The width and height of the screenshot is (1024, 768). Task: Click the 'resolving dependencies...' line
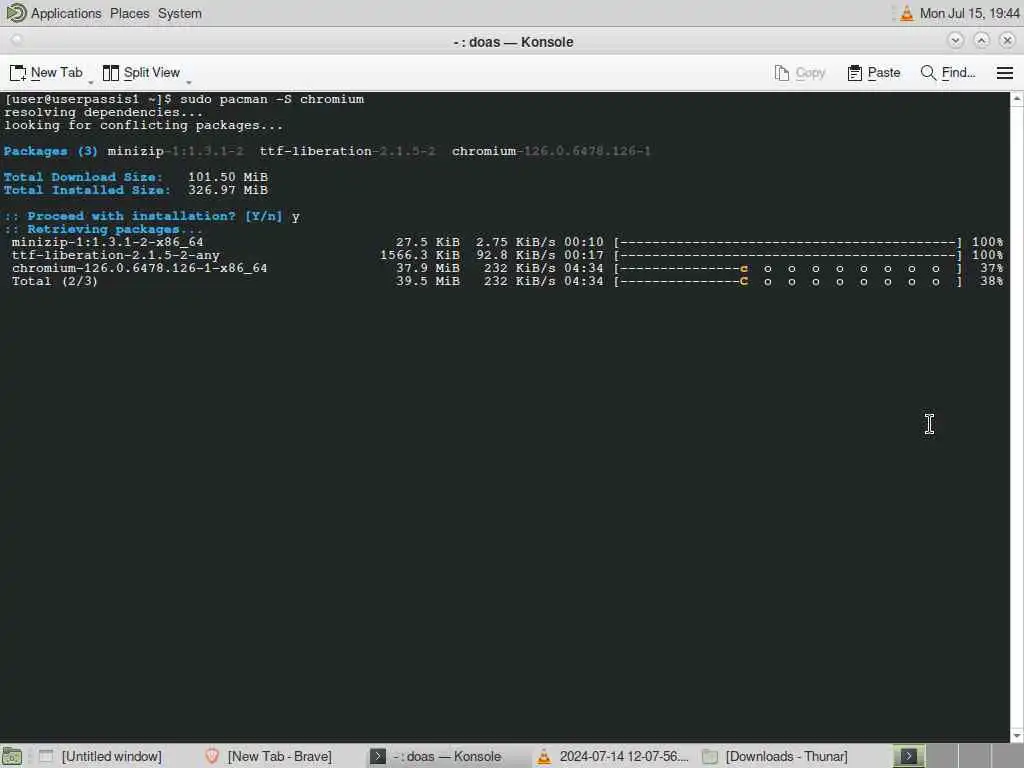(x=103, y=112)
